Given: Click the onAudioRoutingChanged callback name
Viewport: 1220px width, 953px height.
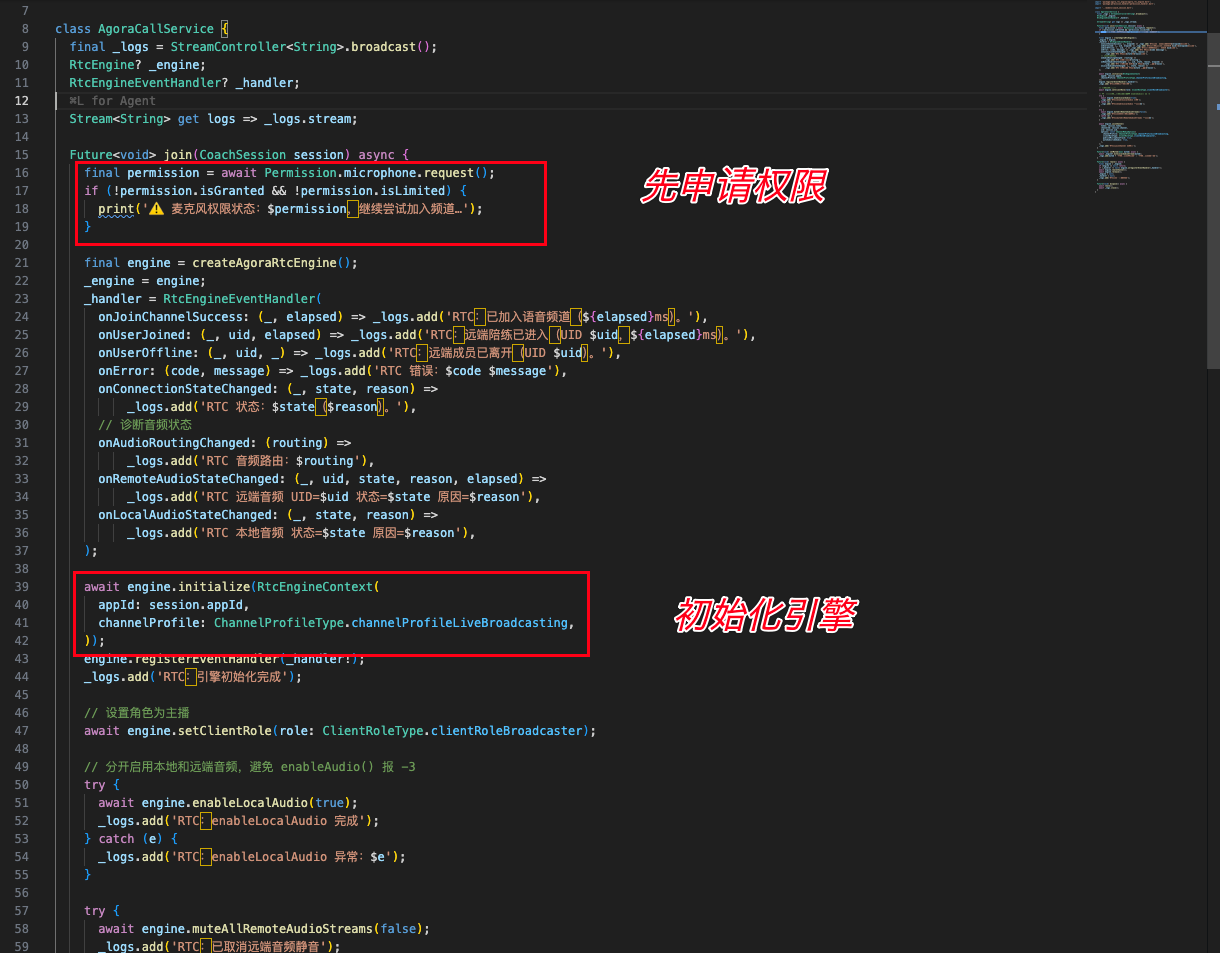Looking at the screenshot, I should 174,443.
